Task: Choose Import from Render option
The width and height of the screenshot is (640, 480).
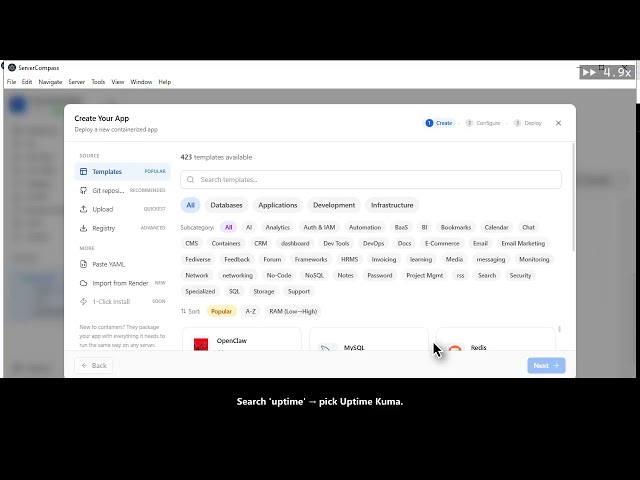Action: click(122, 283)
